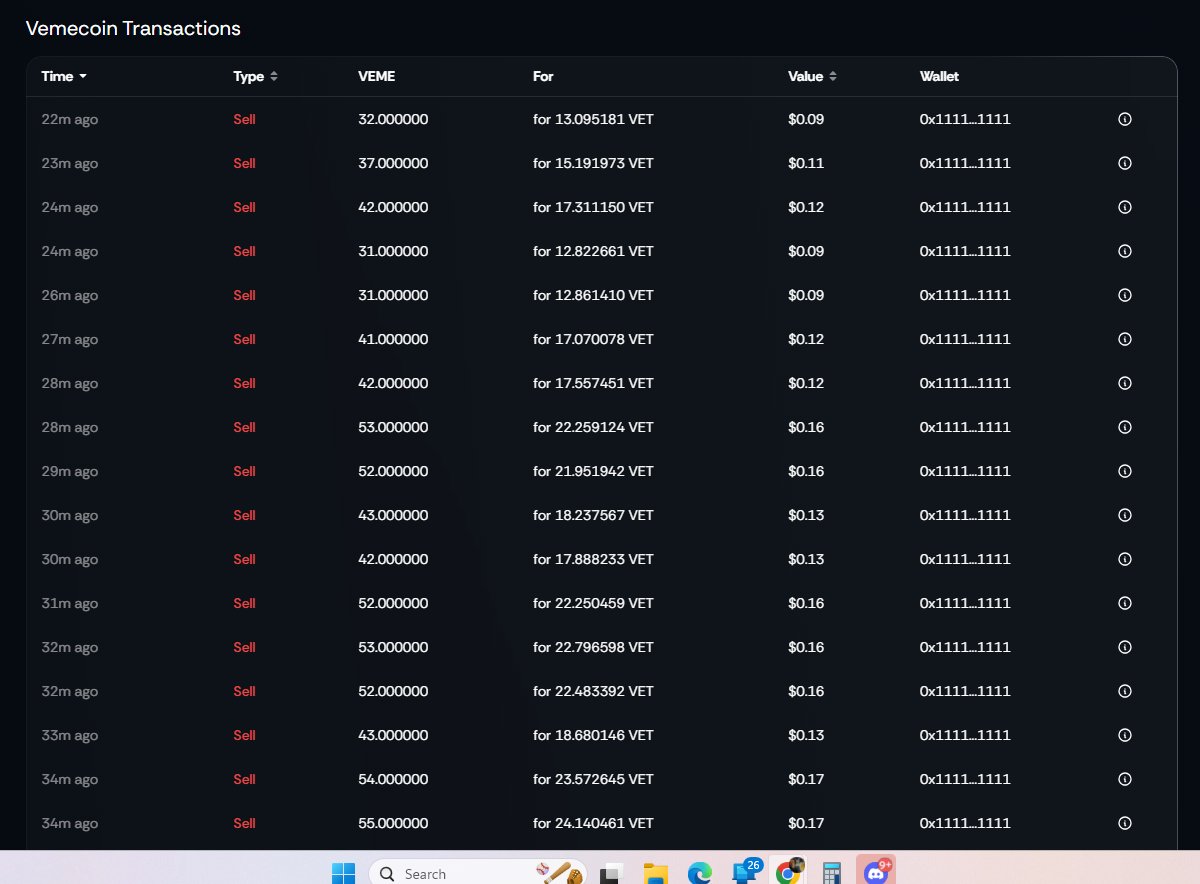Click the For column header
This screenshot has height=884, width=1200.
pyautogui.click(x=543, y=77)
